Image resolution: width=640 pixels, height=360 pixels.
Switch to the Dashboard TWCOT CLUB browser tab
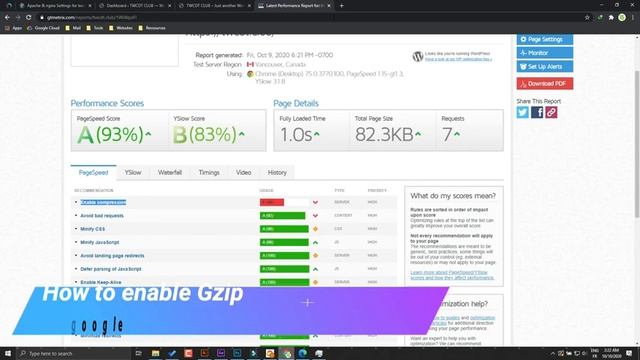coord(134,6)
